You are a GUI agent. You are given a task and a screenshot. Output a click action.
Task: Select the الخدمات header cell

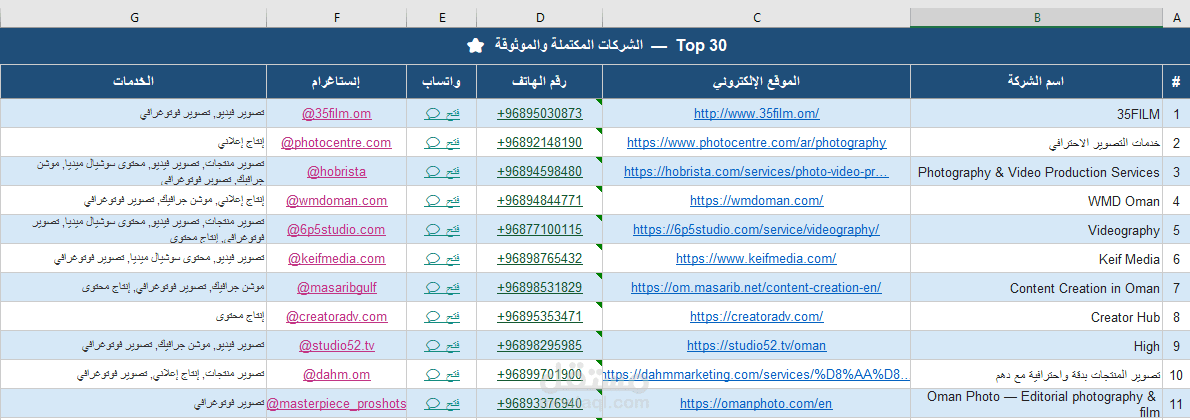(134, 81)
